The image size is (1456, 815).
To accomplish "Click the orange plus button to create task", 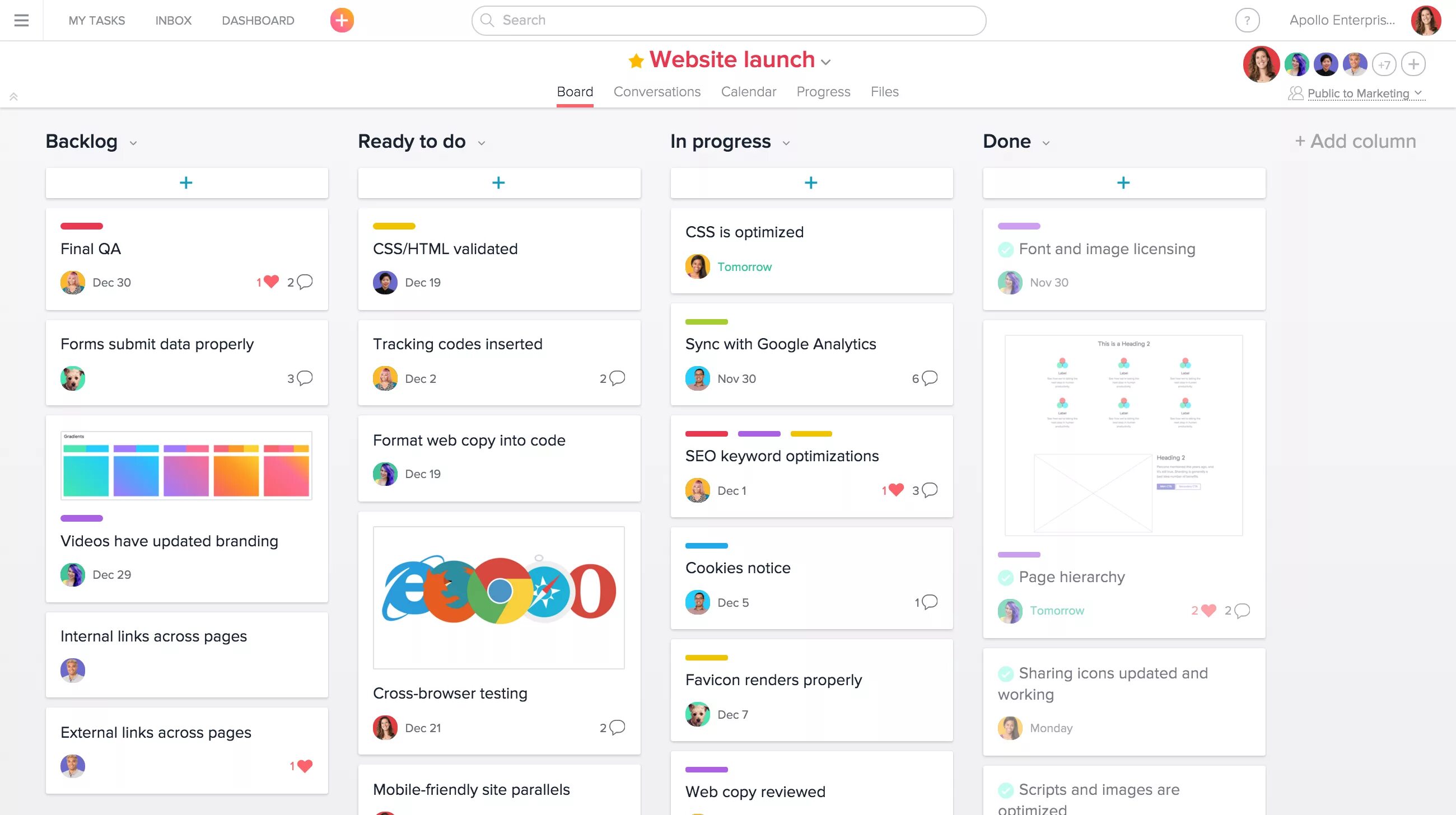I will coord(341,20).
